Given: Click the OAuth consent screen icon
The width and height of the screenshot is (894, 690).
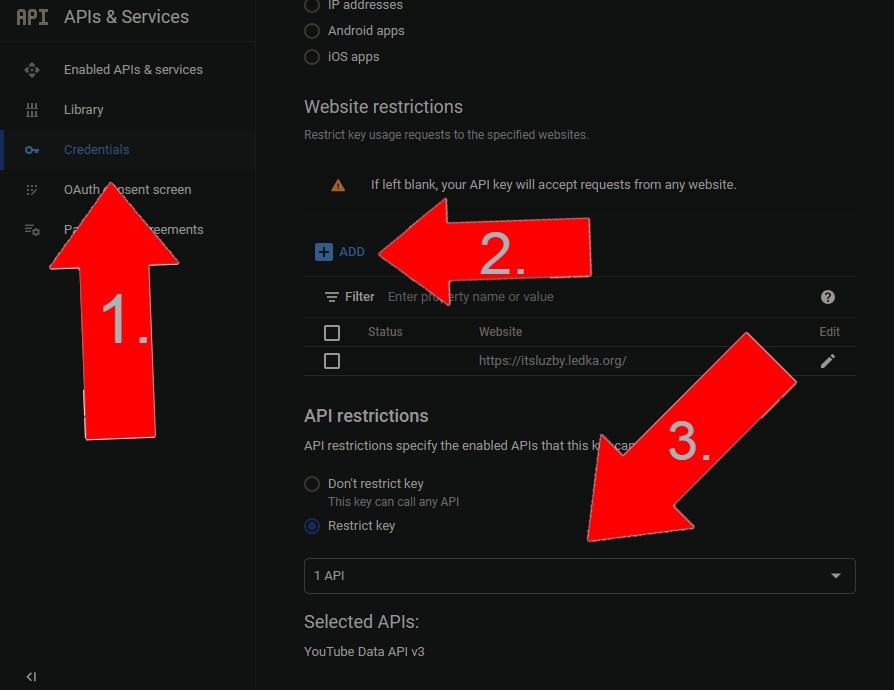Looking at the screenshot, I should (x=32, y=190).
